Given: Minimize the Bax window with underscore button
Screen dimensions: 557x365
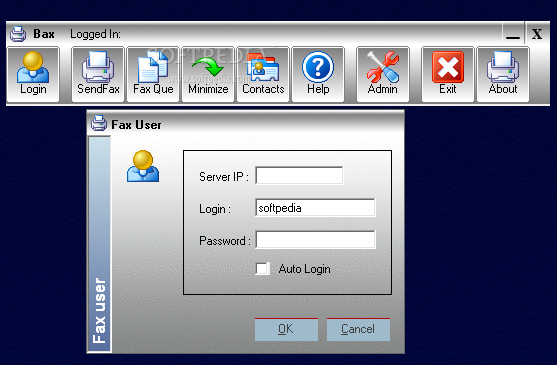Looking at the screenshot, I should click(513, 34).
